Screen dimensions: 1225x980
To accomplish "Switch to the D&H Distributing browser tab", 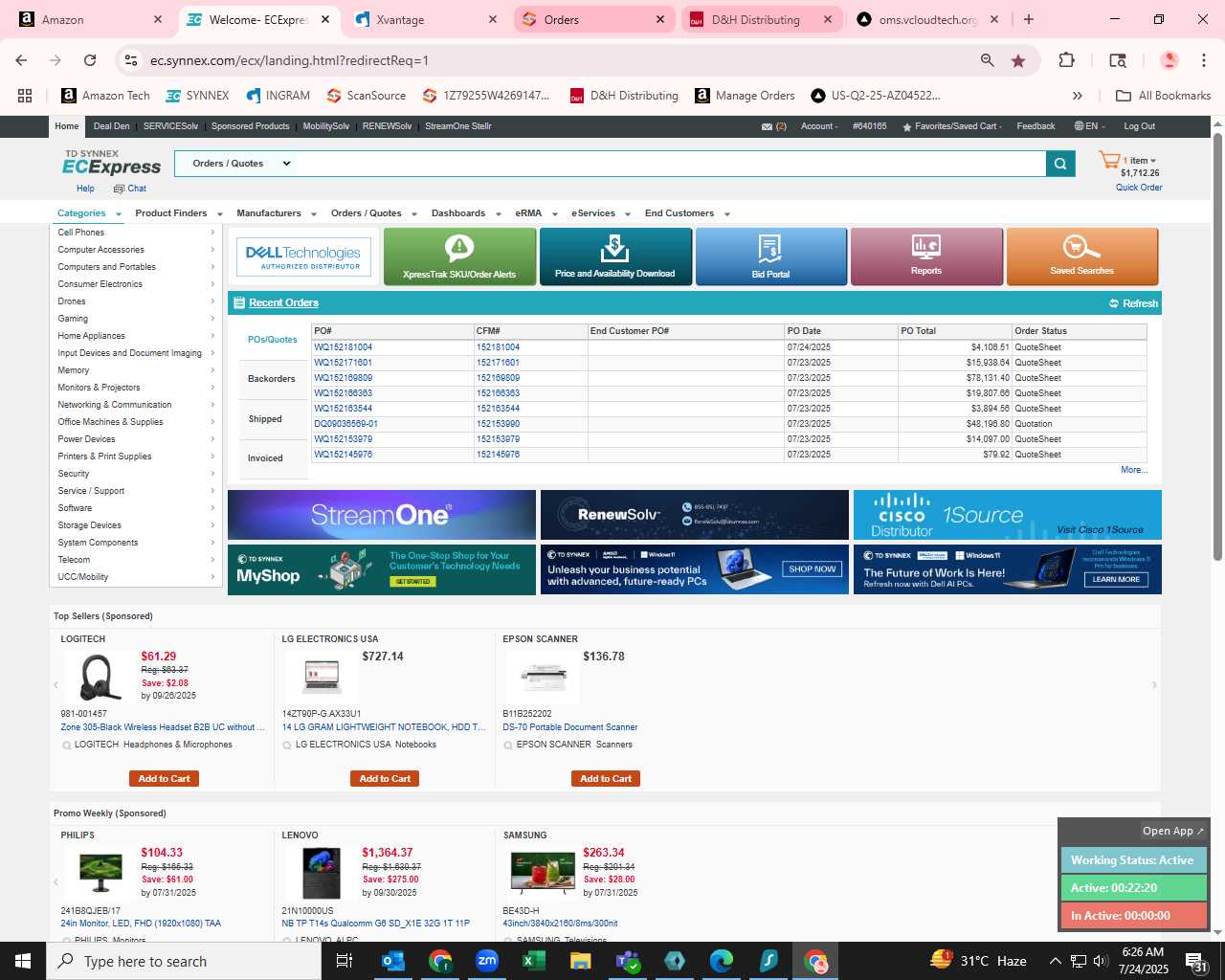I will click(x=762, y=19).
